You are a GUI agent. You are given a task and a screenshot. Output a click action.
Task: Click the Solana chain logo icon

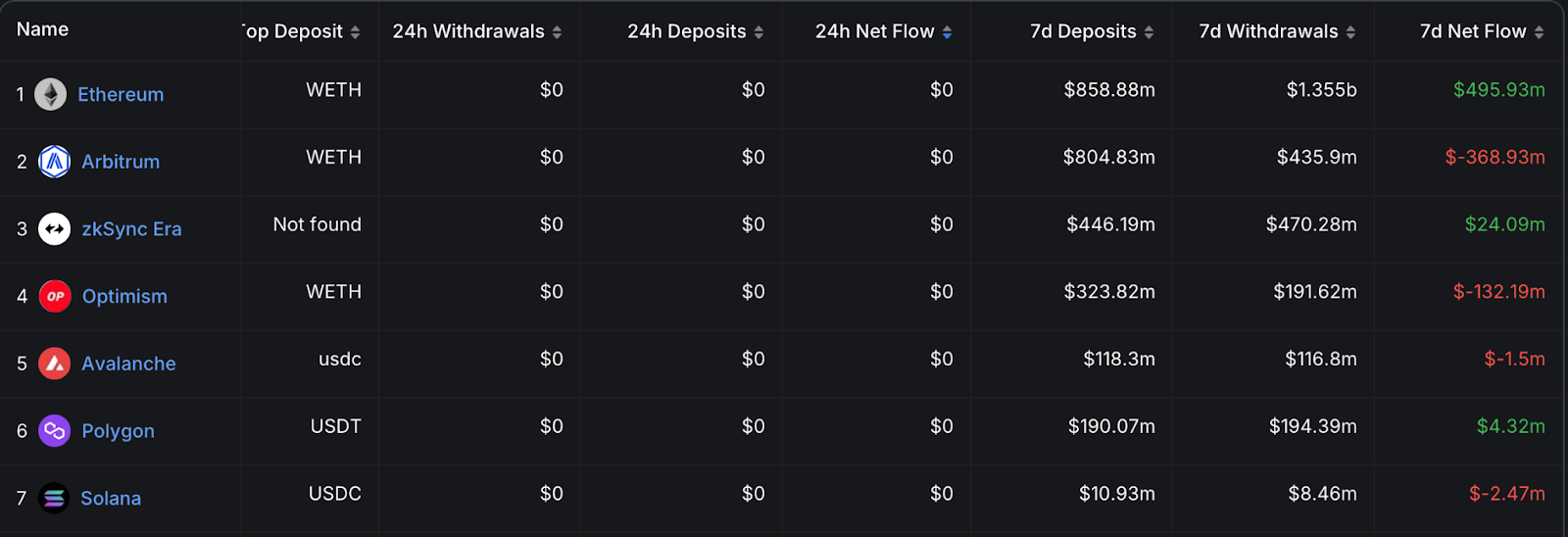pyautogui.click(x=54, y=499)
